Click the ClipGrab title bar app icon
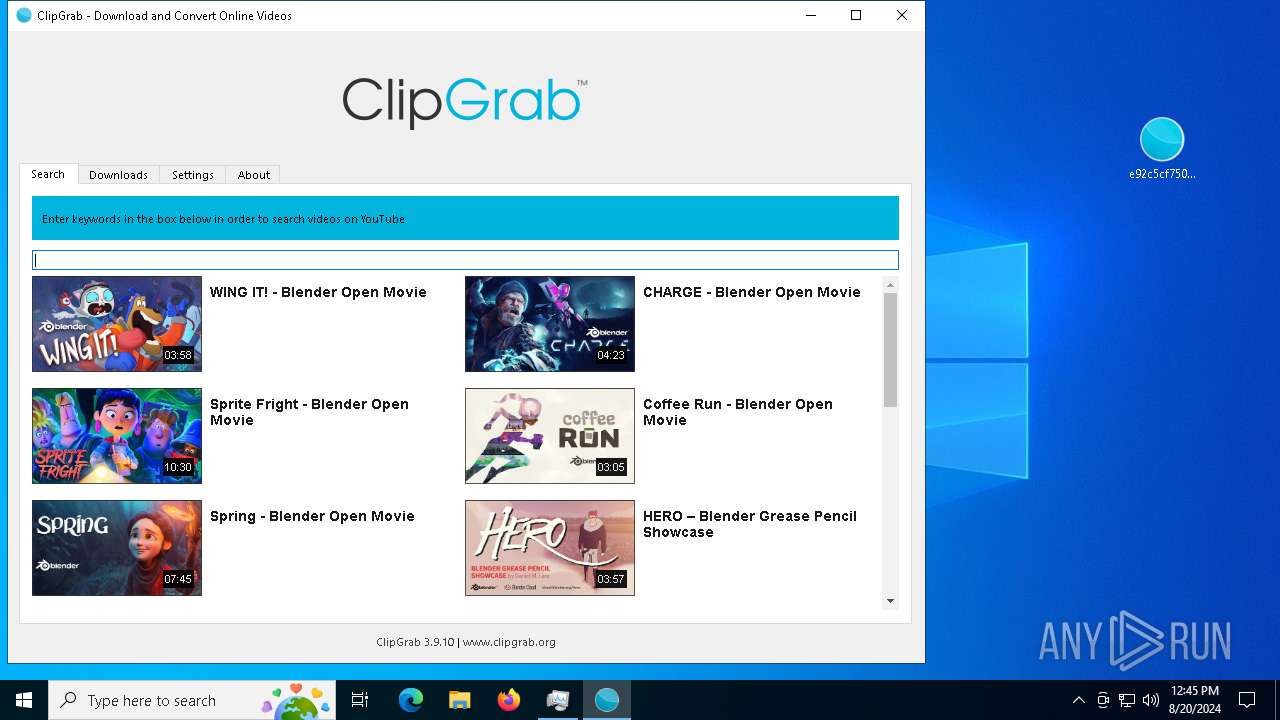1280x720 pixels. click(x=24, y=15)
